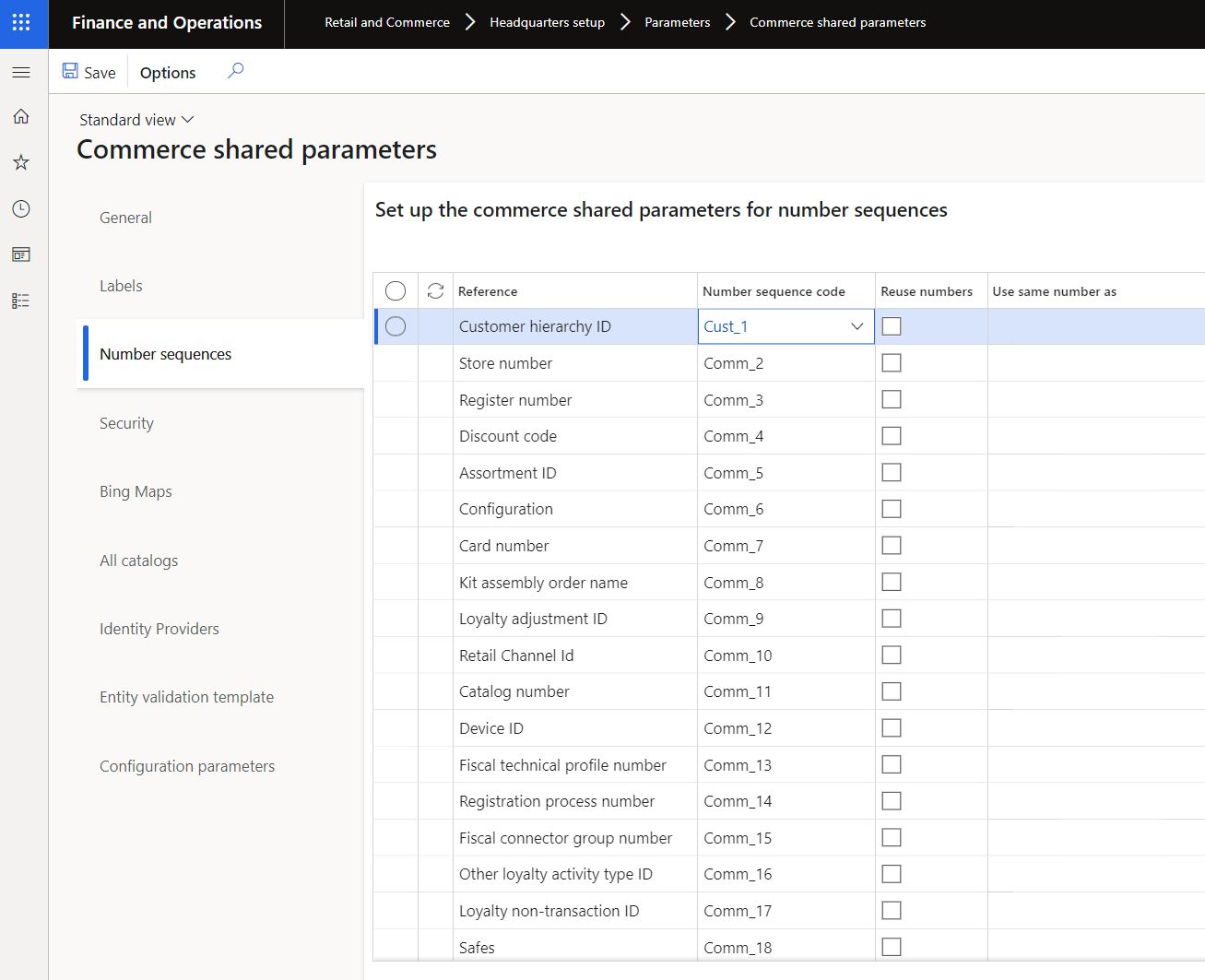Expand the Cust_1 number sequence dropdown

click(x=856, y=326)
